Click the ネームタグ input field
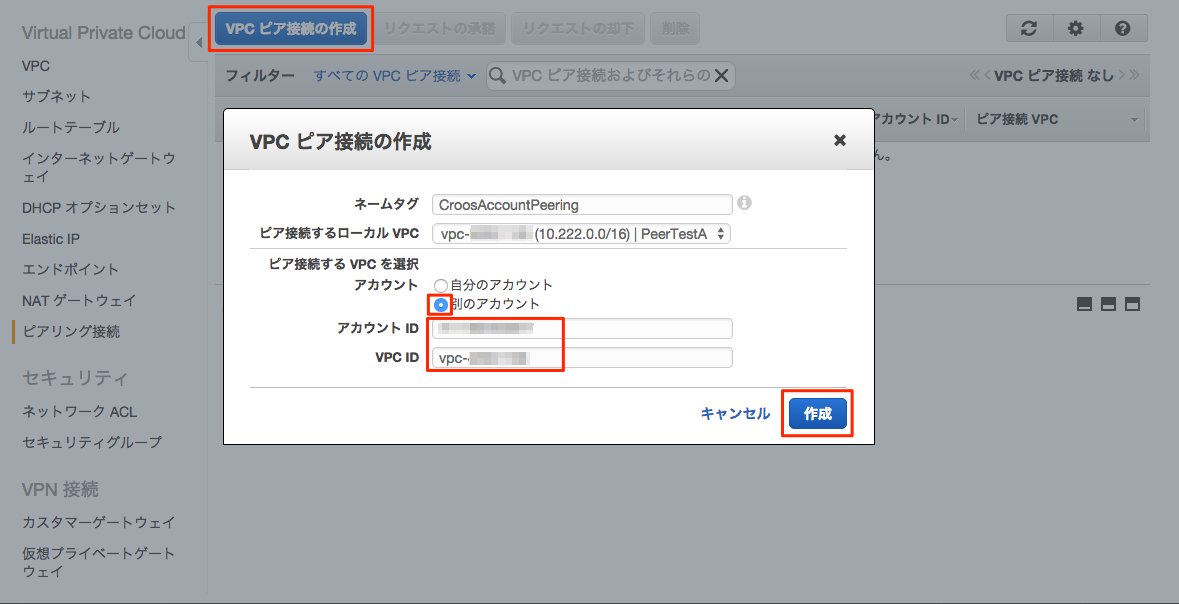Viewport: 1179px width, 604px height. pyautogui.click(x=582, y=204)
